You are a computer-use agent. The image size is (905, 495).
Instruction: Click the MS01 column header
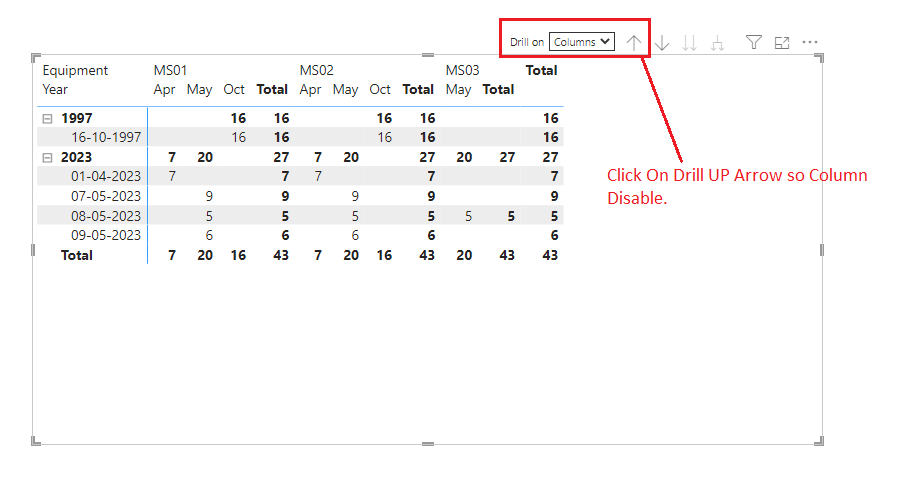pos(170,70)
